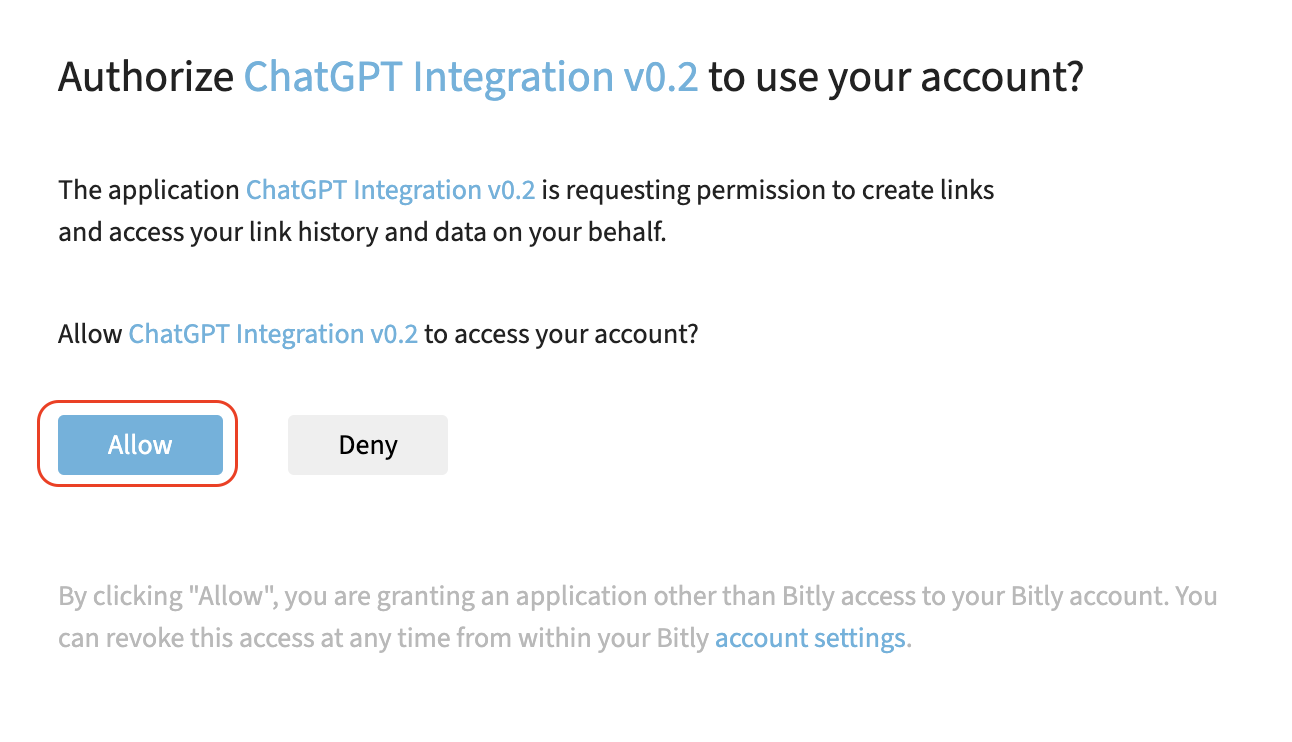The image size is (1292, 742).
Task: Open the account settings link
Action: pyautogui.click(x=810, y=638)
